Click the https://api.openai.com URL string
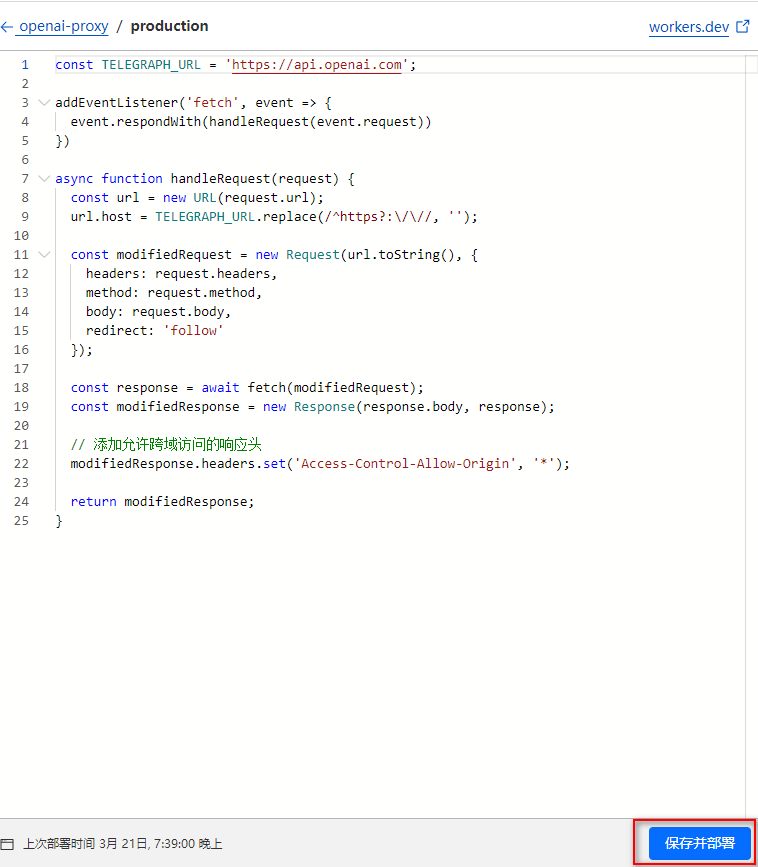Screen dimensions: 758x867 point(317,65)
